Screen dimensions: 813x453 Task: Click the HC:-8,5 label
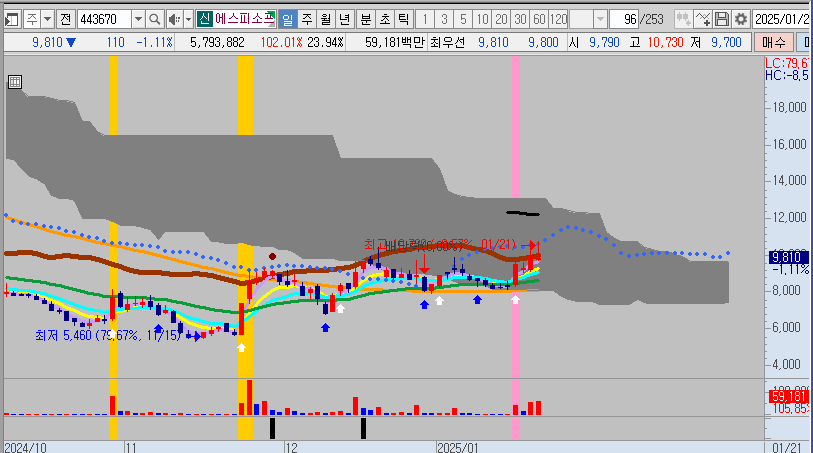click(x=787, y=76)
